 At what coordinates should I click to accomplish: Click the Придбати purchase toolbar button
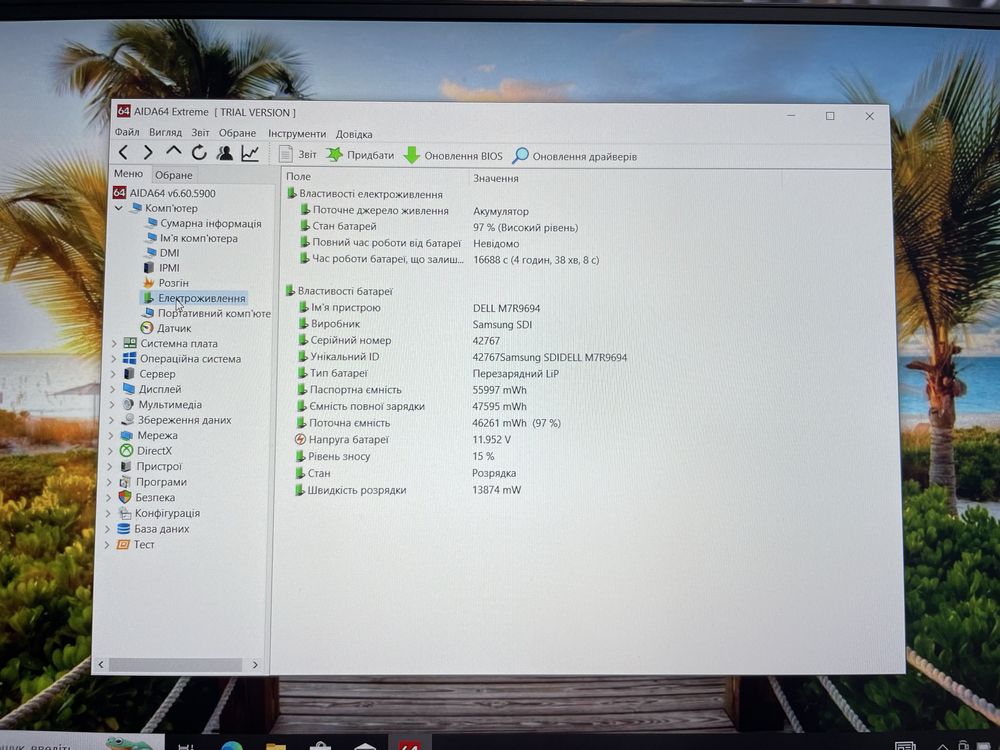point(360,155)
